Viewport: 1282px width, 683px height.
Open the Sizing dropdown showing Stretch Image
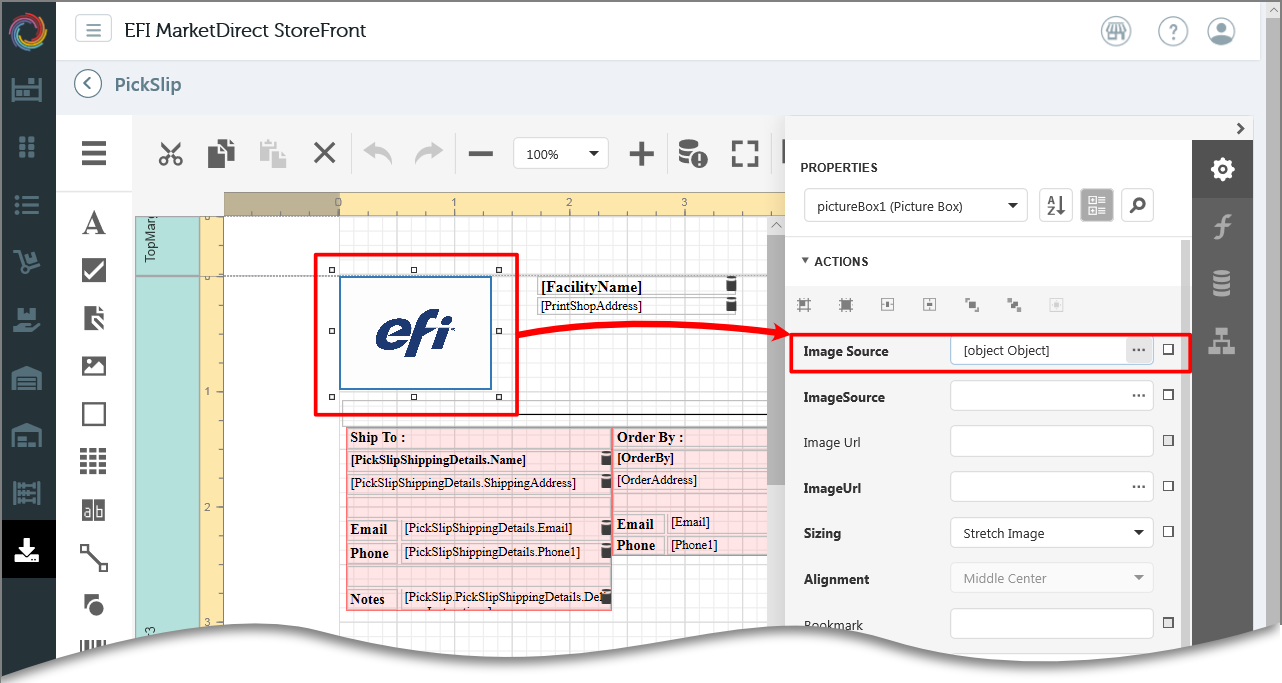pyautogui.click(x=1052, y=533)
